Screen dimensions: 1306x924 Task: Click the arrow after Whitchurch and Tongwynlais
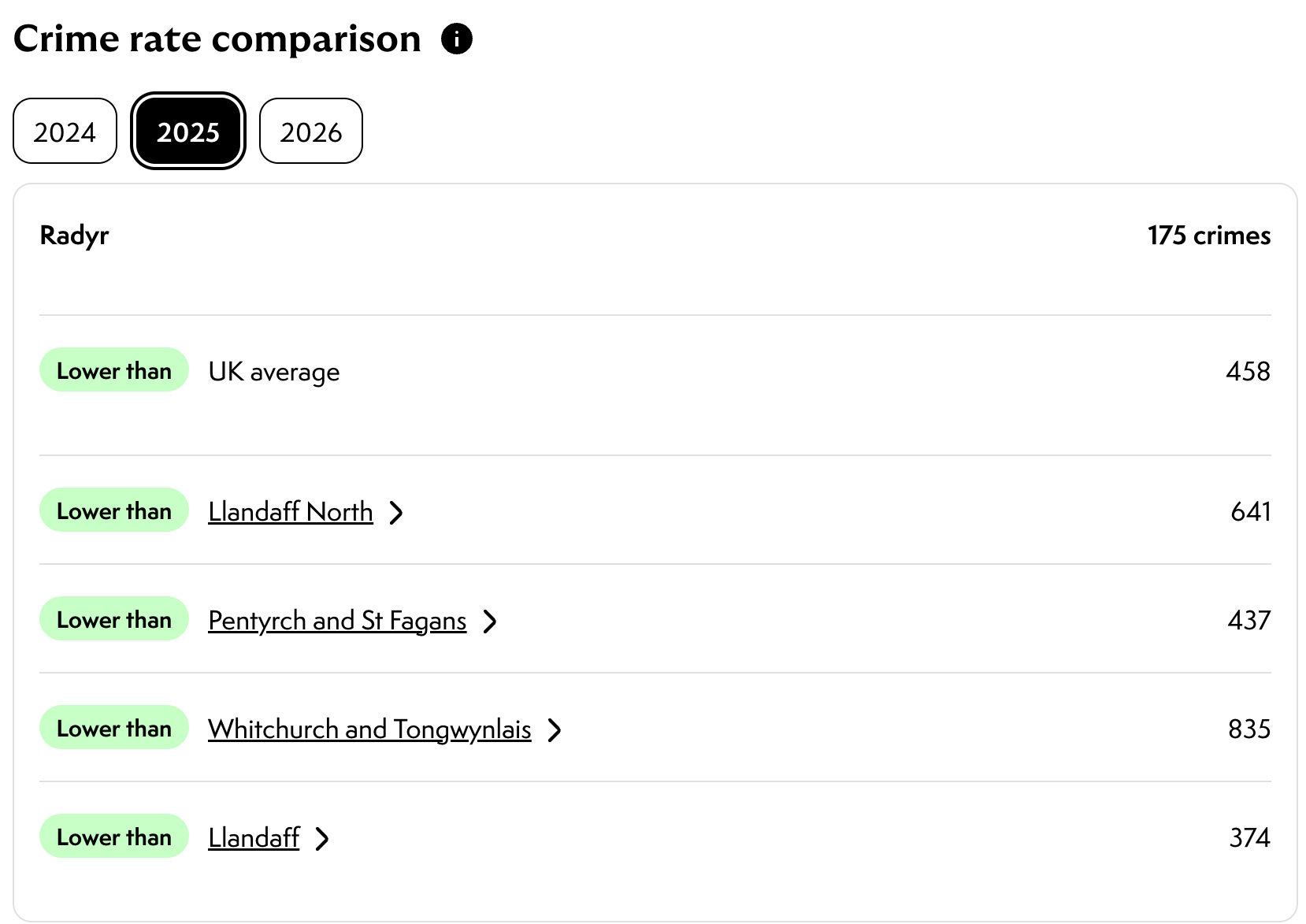[555, 730]
